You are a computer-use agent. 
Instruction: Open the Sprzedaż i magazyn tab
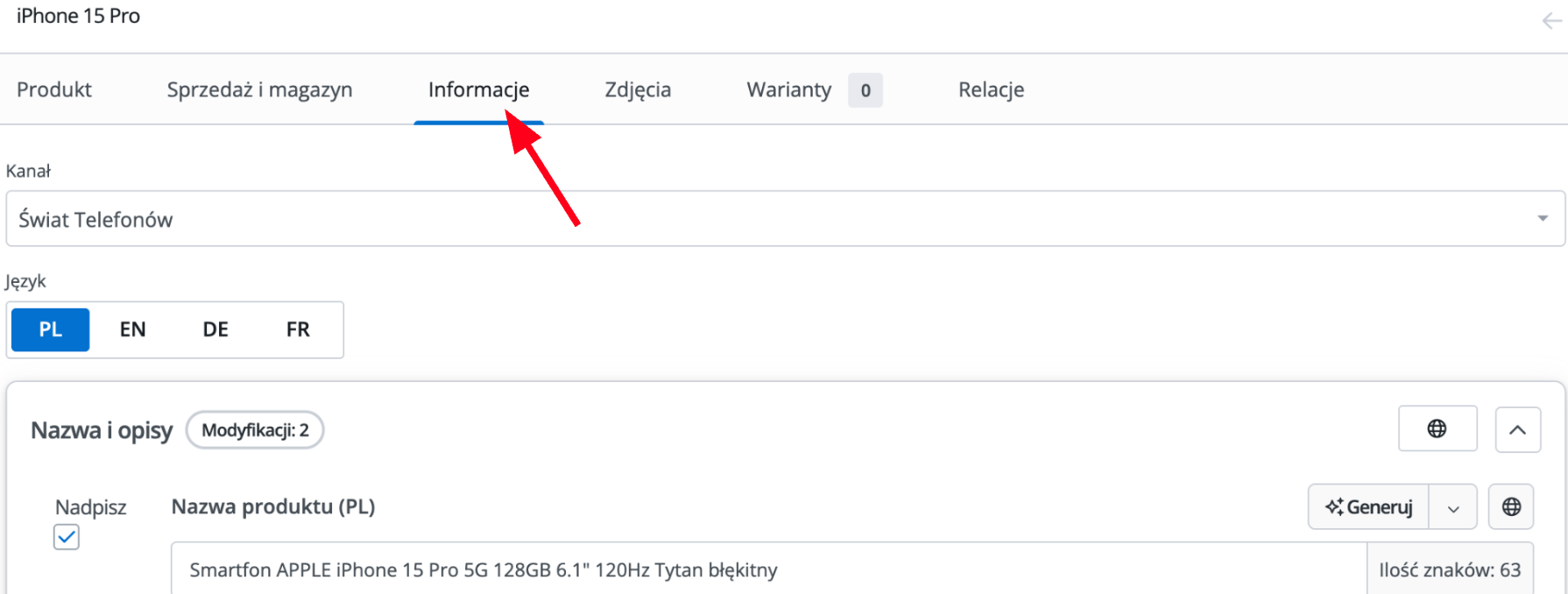tap(259, 89)
